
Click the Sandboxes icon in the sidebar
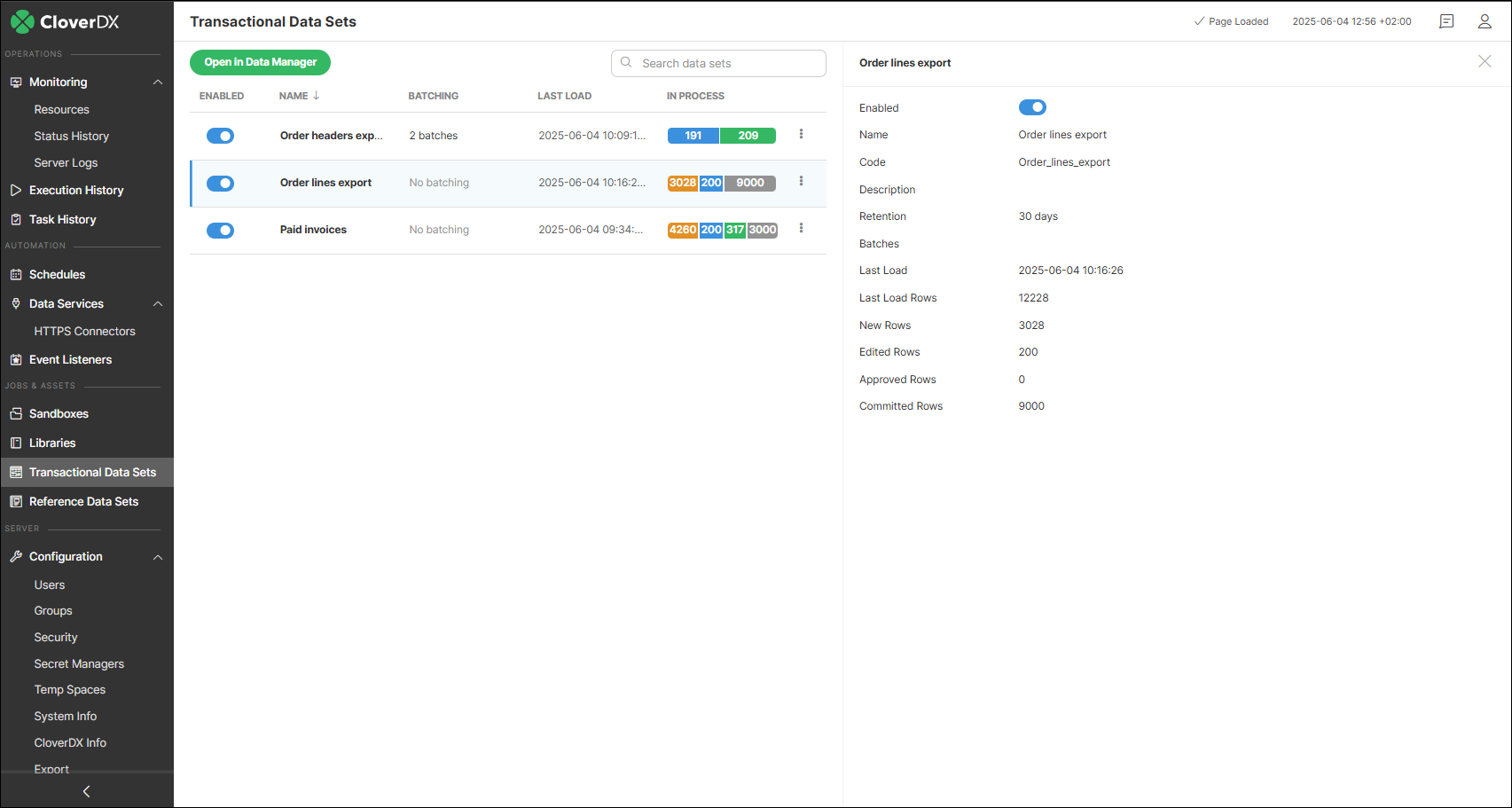coord(15,413)
